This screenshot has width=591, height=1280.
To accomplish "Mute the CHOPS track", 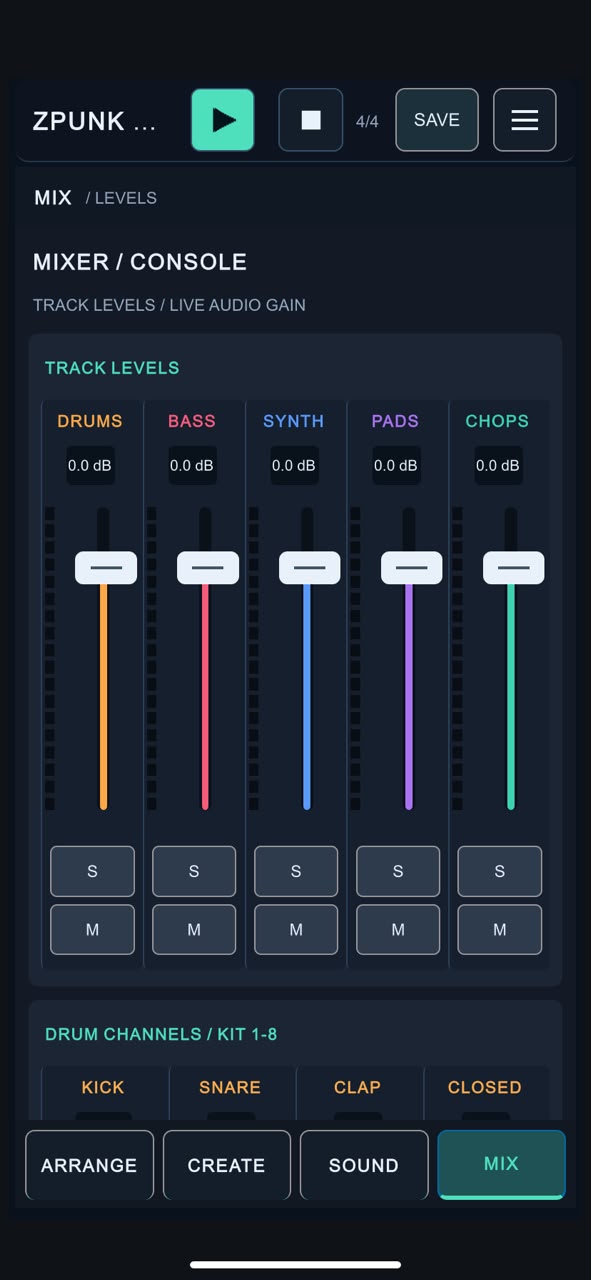I will pyautogui.click(x=500, y=929).
